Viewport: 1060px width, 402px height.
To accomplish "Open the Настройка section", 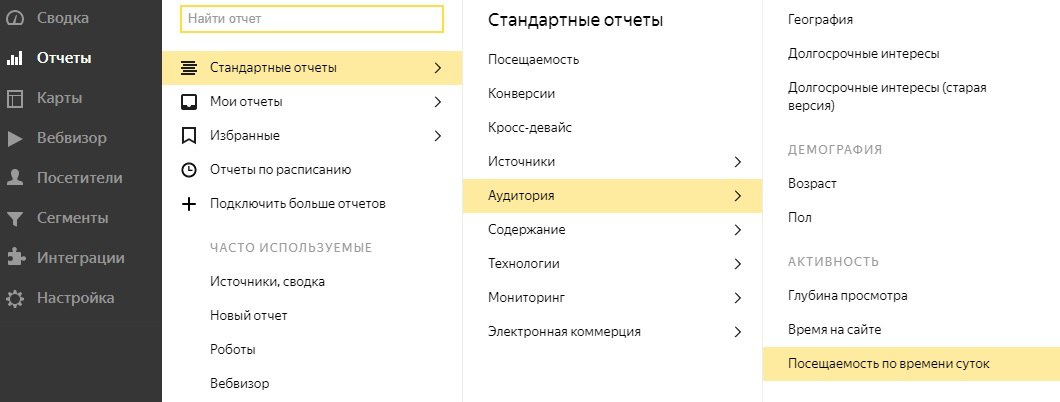I will tap(75, 298).
